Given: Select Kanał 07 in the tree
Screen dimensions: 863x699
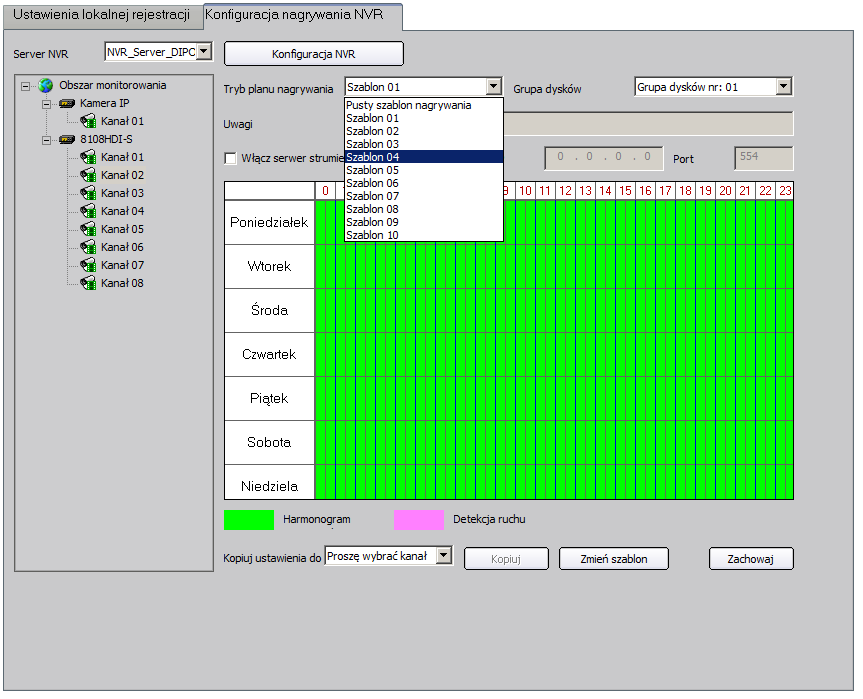Looking at the screenshot, I should (122, 265).
